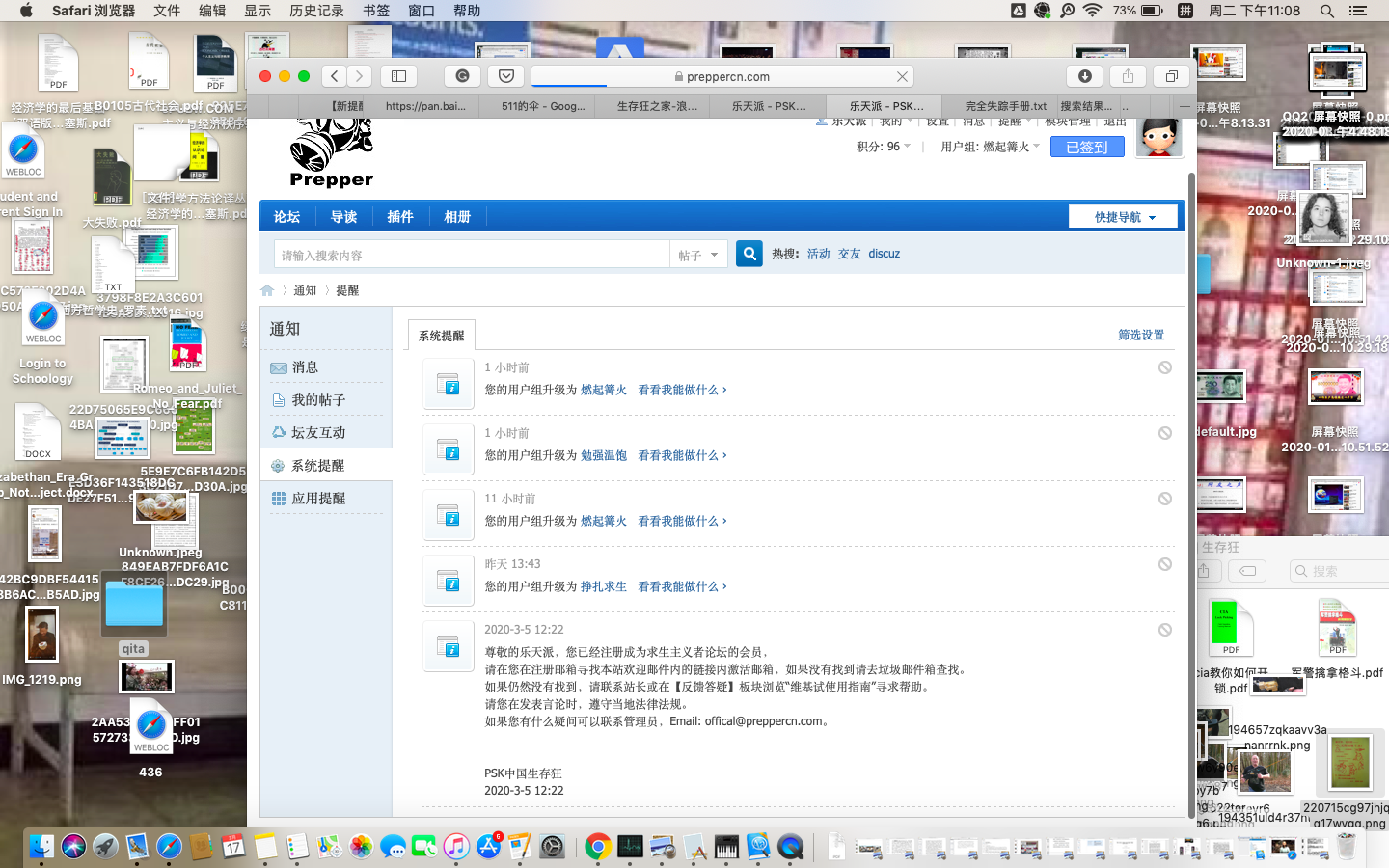Viewport: 1389px width, 868px height.
Task: Open App Store from the Dock
Action: tap(489, 847)
